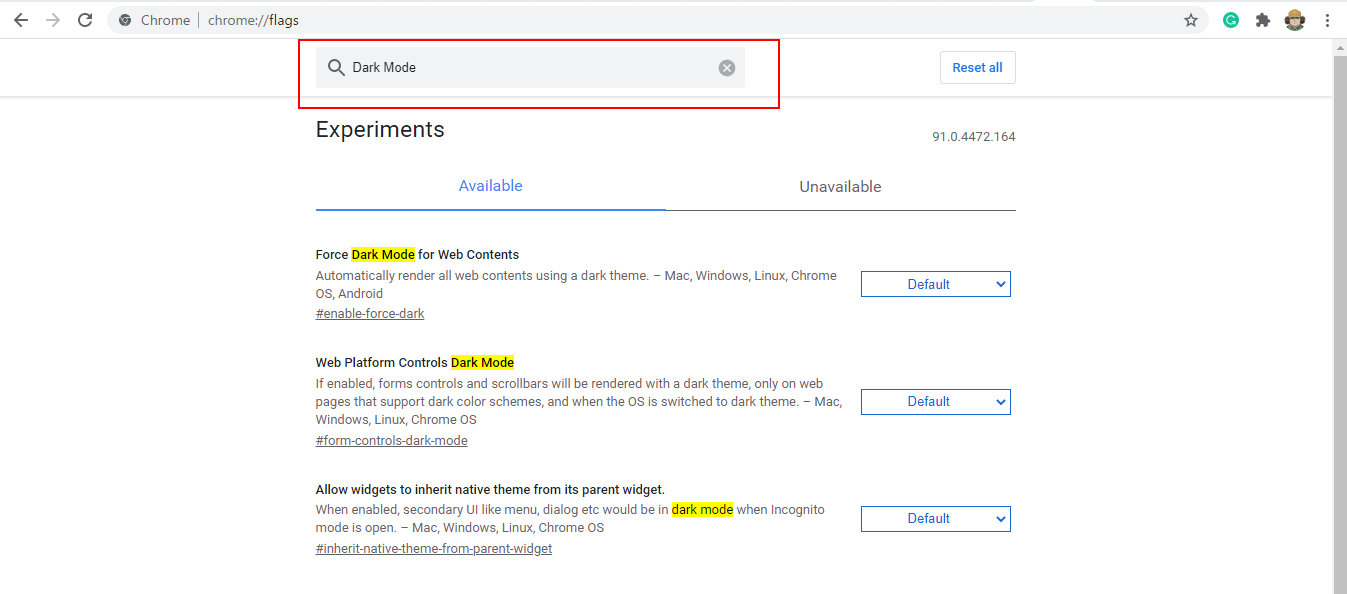Reload the chrome://flags page
The width and height of the screenshot is (1347, 594).
[x=84, y=19]
